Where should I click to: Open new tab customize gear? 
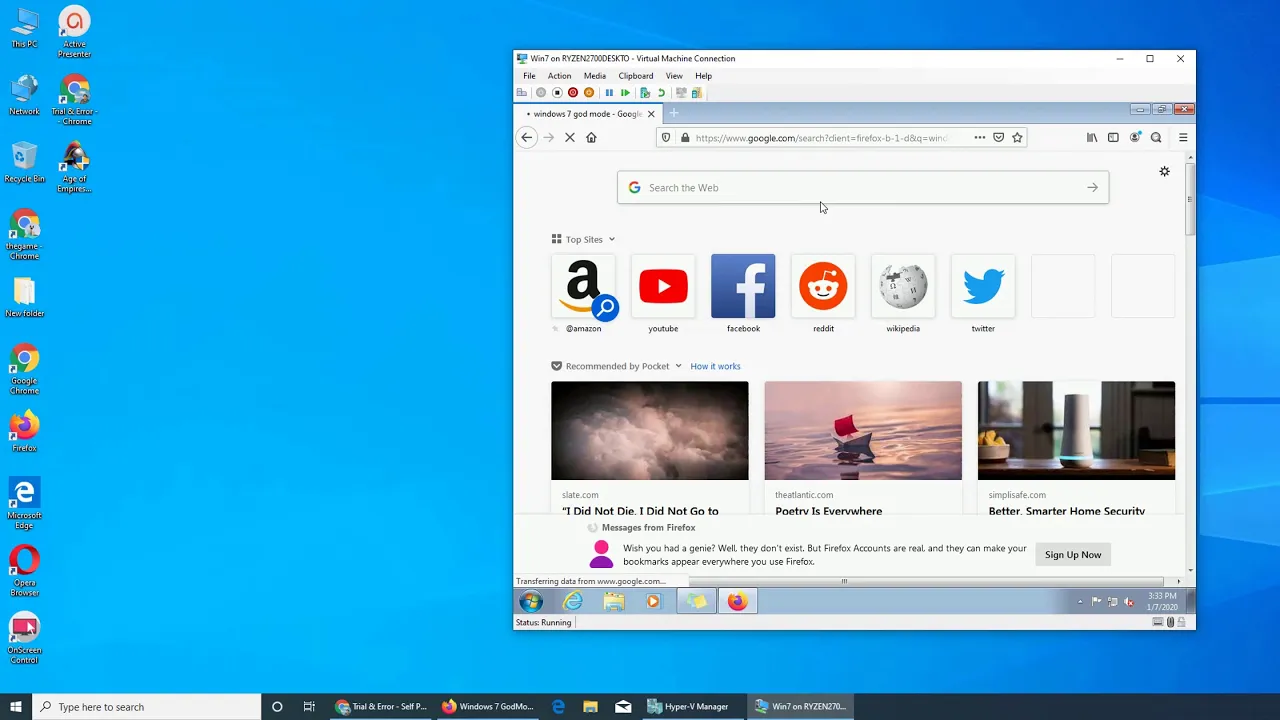(x=1164, y=172)
